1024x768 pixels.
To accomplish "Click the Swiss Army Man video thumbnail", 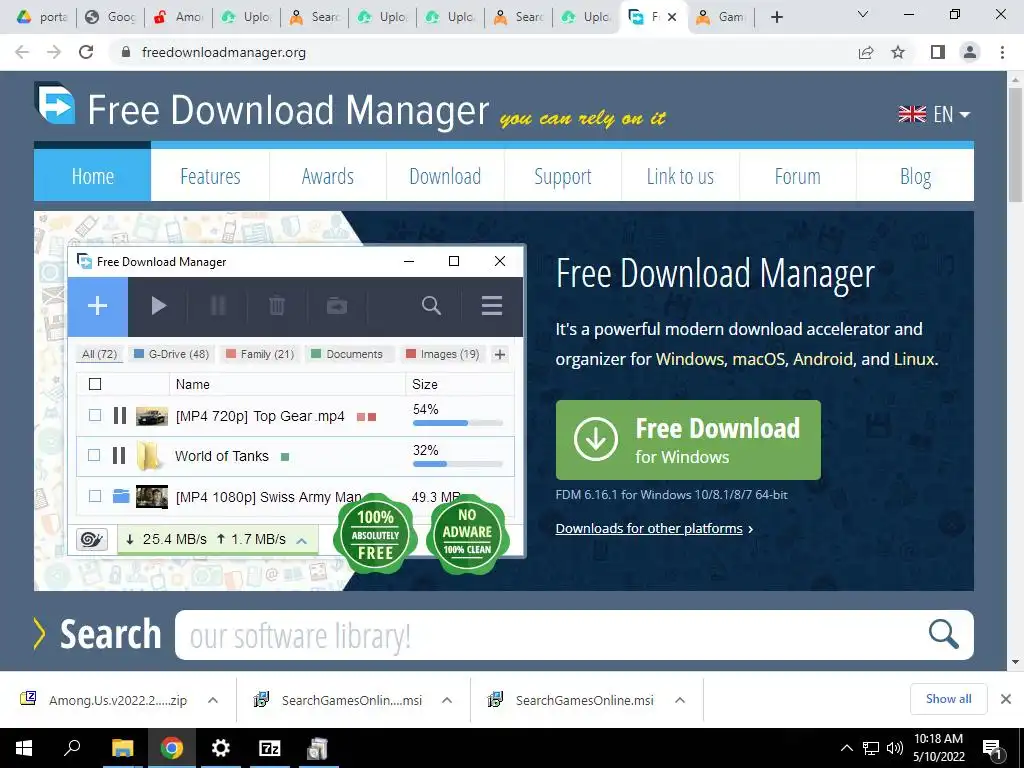I will [x=152, y=496].
